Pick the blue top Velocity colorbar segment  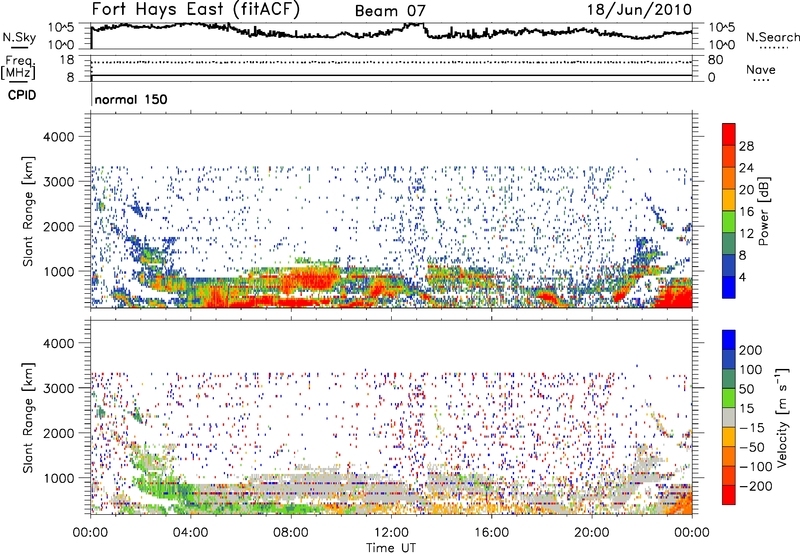(729, 340)
